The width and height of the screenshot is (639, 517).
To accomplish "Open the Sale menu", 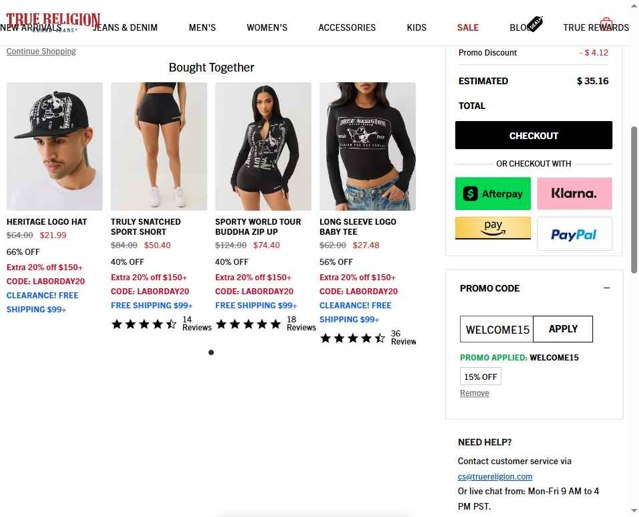I will coord(467,28).
